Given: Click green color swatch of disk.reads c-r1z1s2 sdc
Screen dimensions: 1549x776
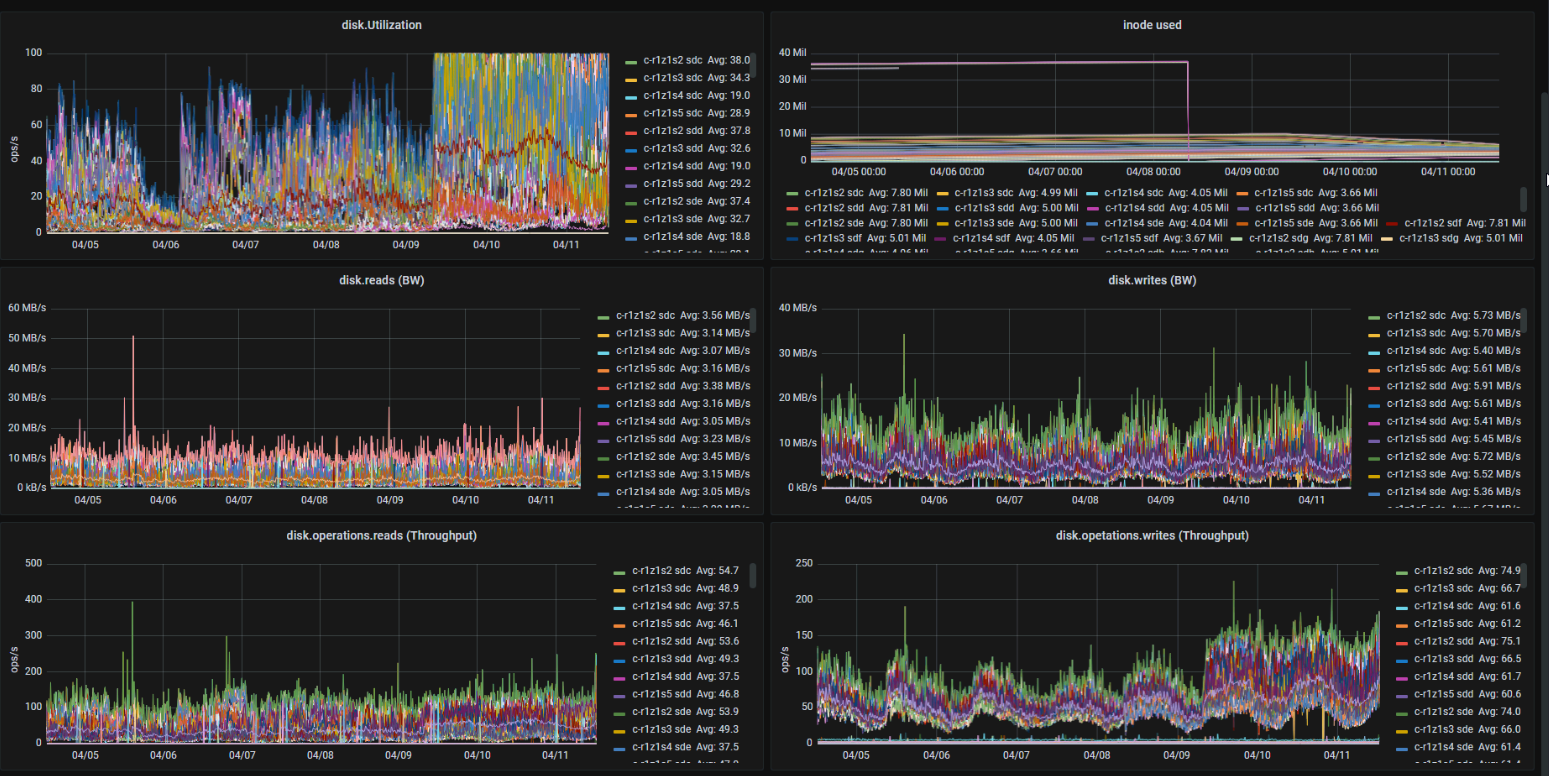Looking at the screenshot, I should click(x=603, y=316).
